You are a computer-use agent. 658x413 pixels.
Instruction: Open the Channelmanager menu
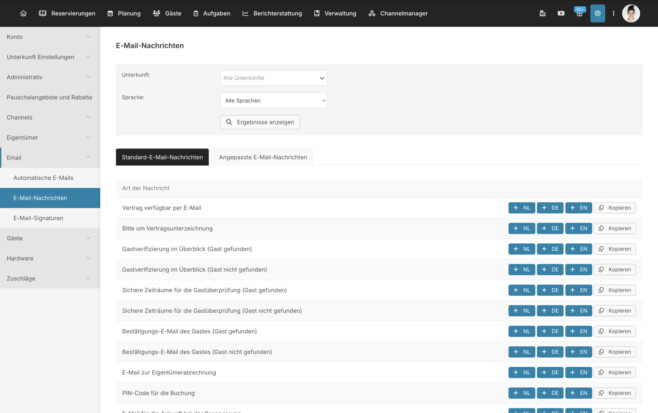(x=398, y=13)
